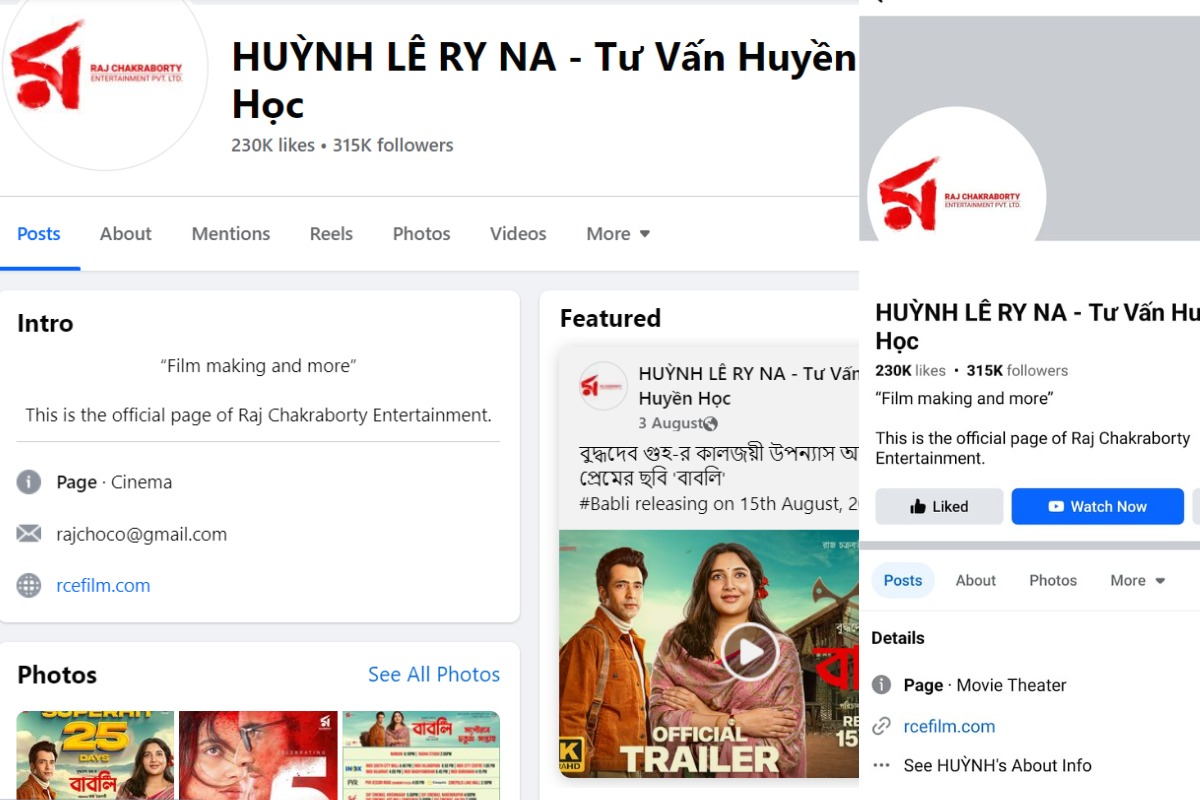Click the info icon beside Page Cinema

tap(29, 482)
